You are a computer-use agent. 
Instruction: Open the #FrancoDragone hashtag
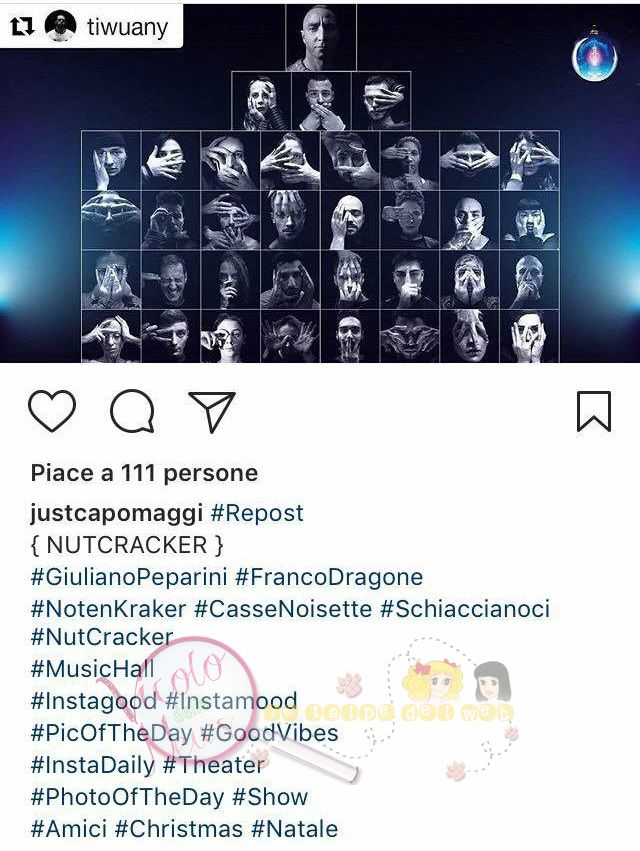click(x=329, y=577)
